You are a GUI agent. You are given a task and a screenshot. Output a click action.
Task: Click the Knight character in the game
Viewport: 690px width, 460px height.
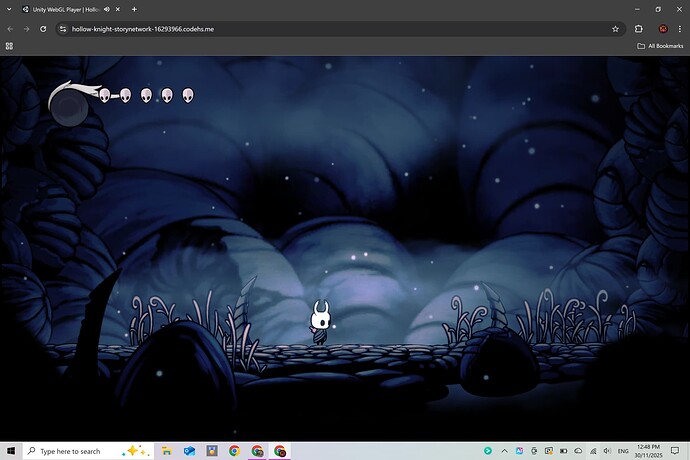point(320,322)
